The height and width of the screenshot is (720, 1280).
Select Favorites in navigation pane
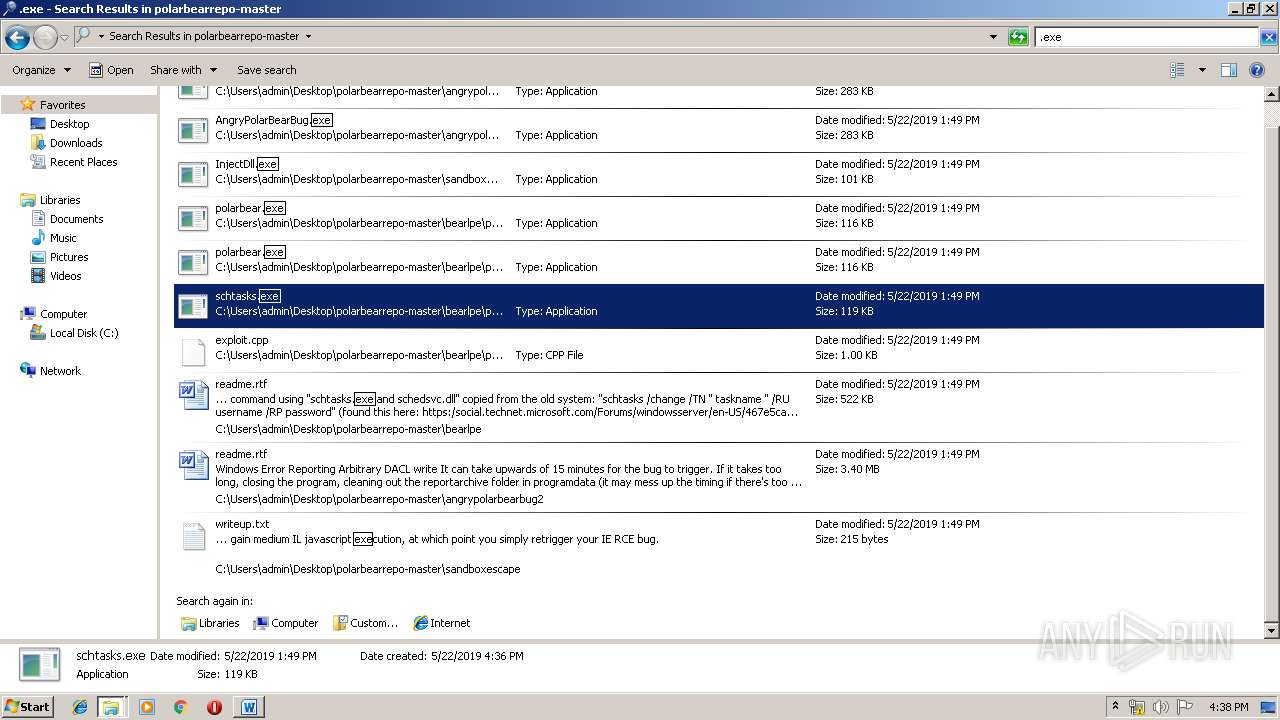(x=62, y=105)
